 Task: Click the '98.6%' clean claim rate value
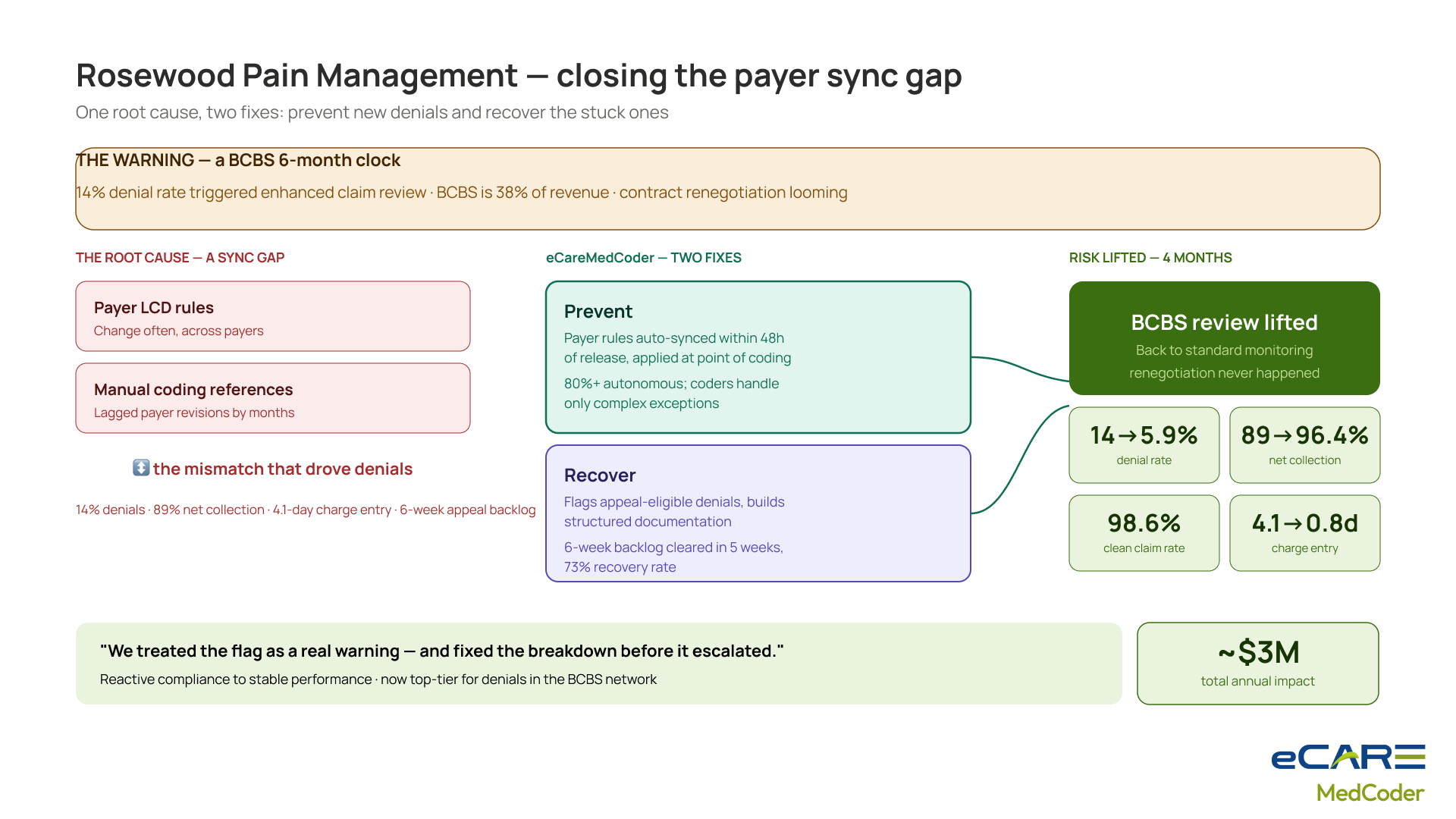tap(1144, 523)
